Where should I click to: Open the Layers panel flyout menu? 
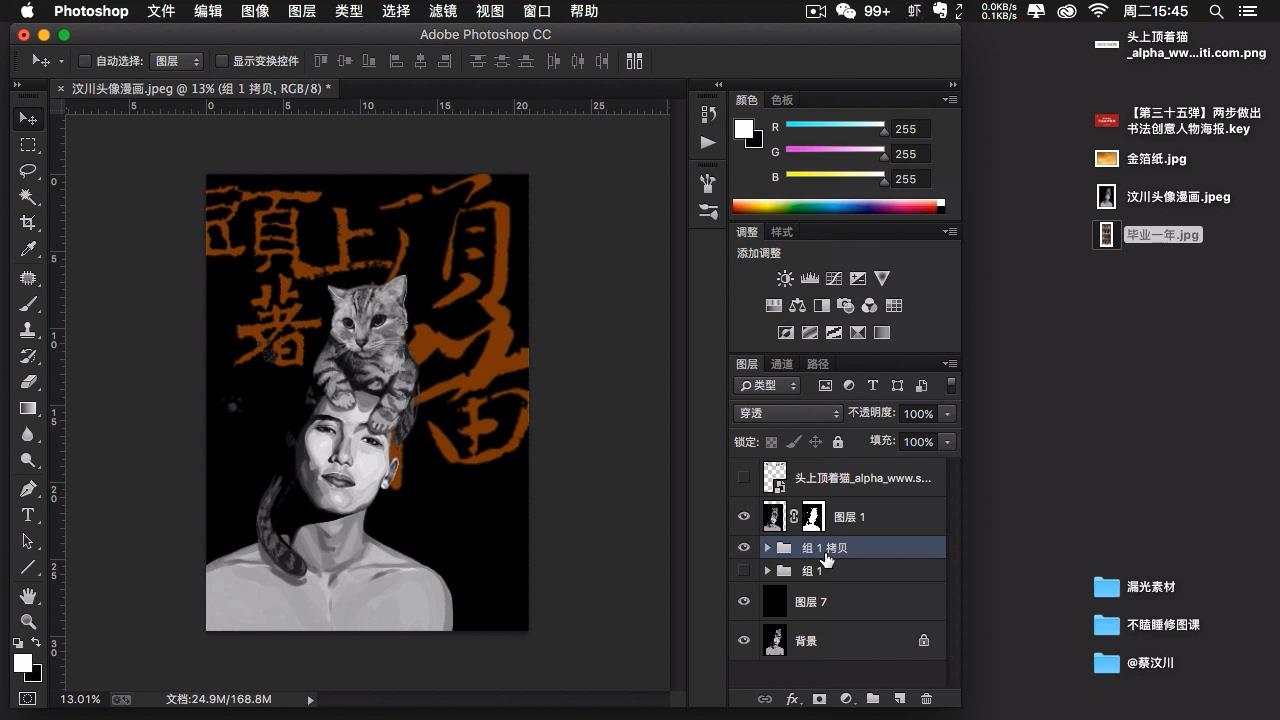[950, 363]
